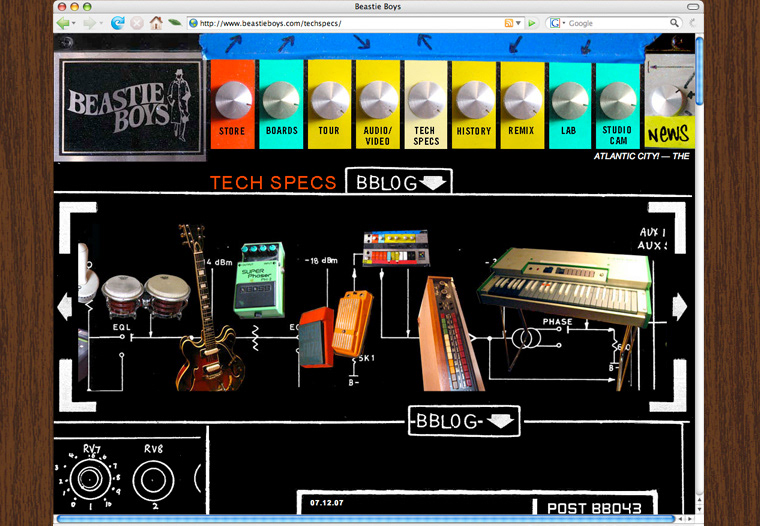
Task: Open the RSS feed dropdown arrow
Action: click(518, 23)
